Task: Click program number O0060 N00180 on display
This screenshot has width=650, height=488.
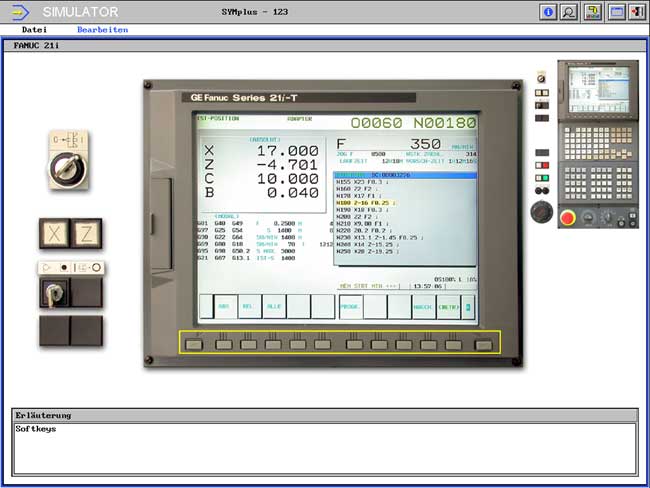Action: [x=413, y=123]
